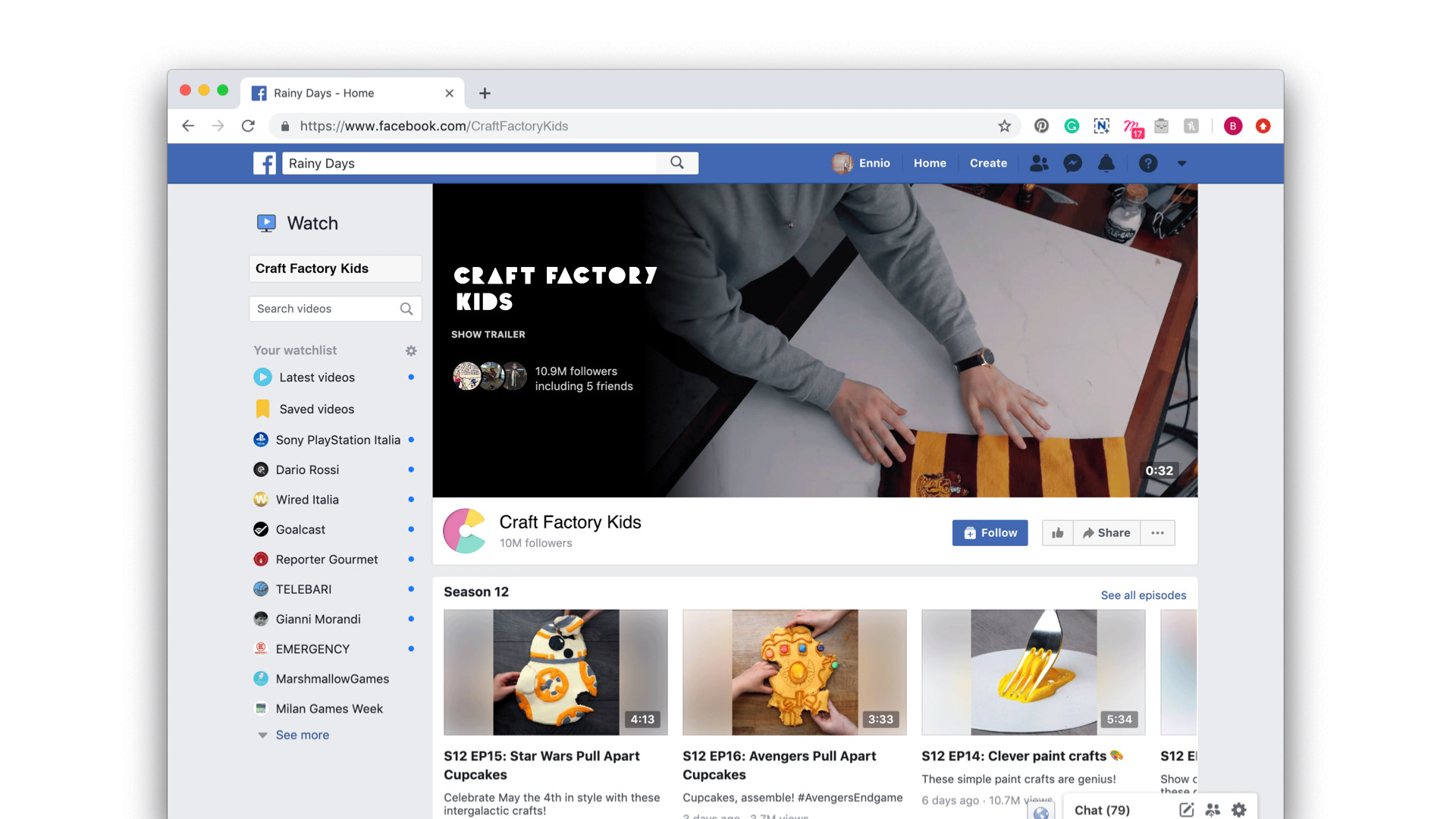Viewport: 1456px width, 819px height.
Task: Open the Friend Requests icon
Action: pos(1039,163)
